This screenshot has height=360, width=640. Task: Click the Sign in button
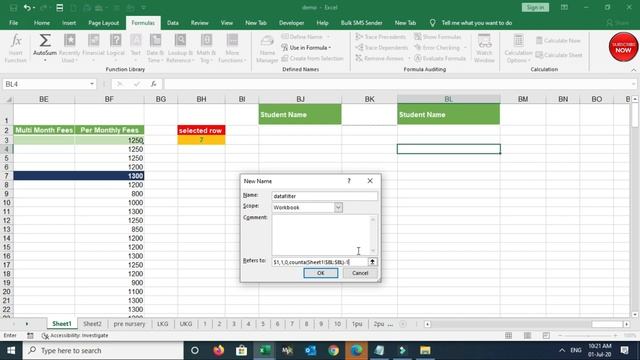(x=535, y=7)
